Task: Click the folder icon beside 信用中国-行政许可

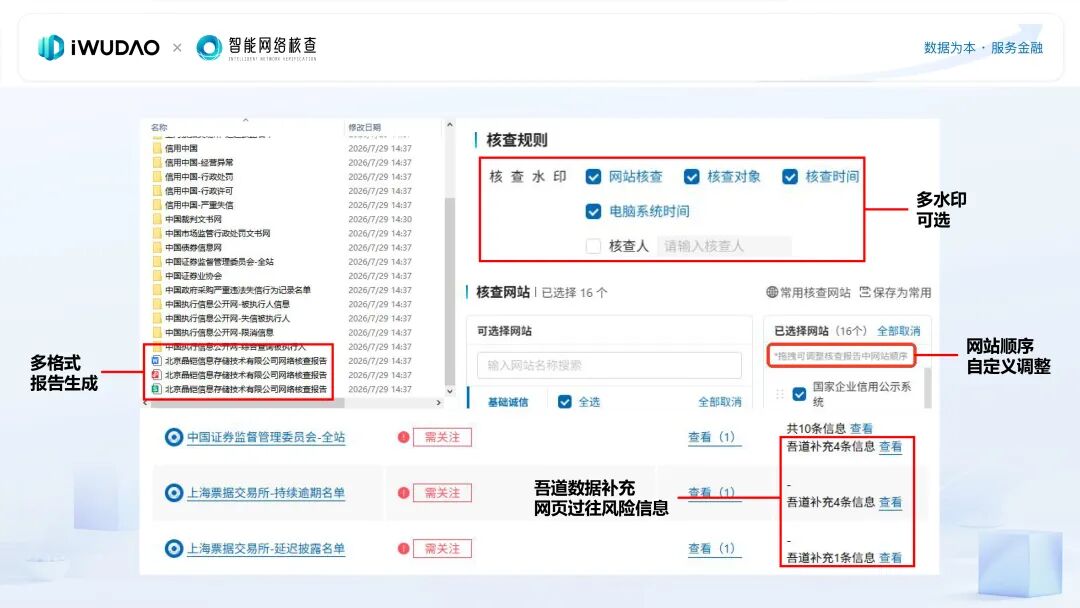Action: pyautogui.click(x=157, y=191)
